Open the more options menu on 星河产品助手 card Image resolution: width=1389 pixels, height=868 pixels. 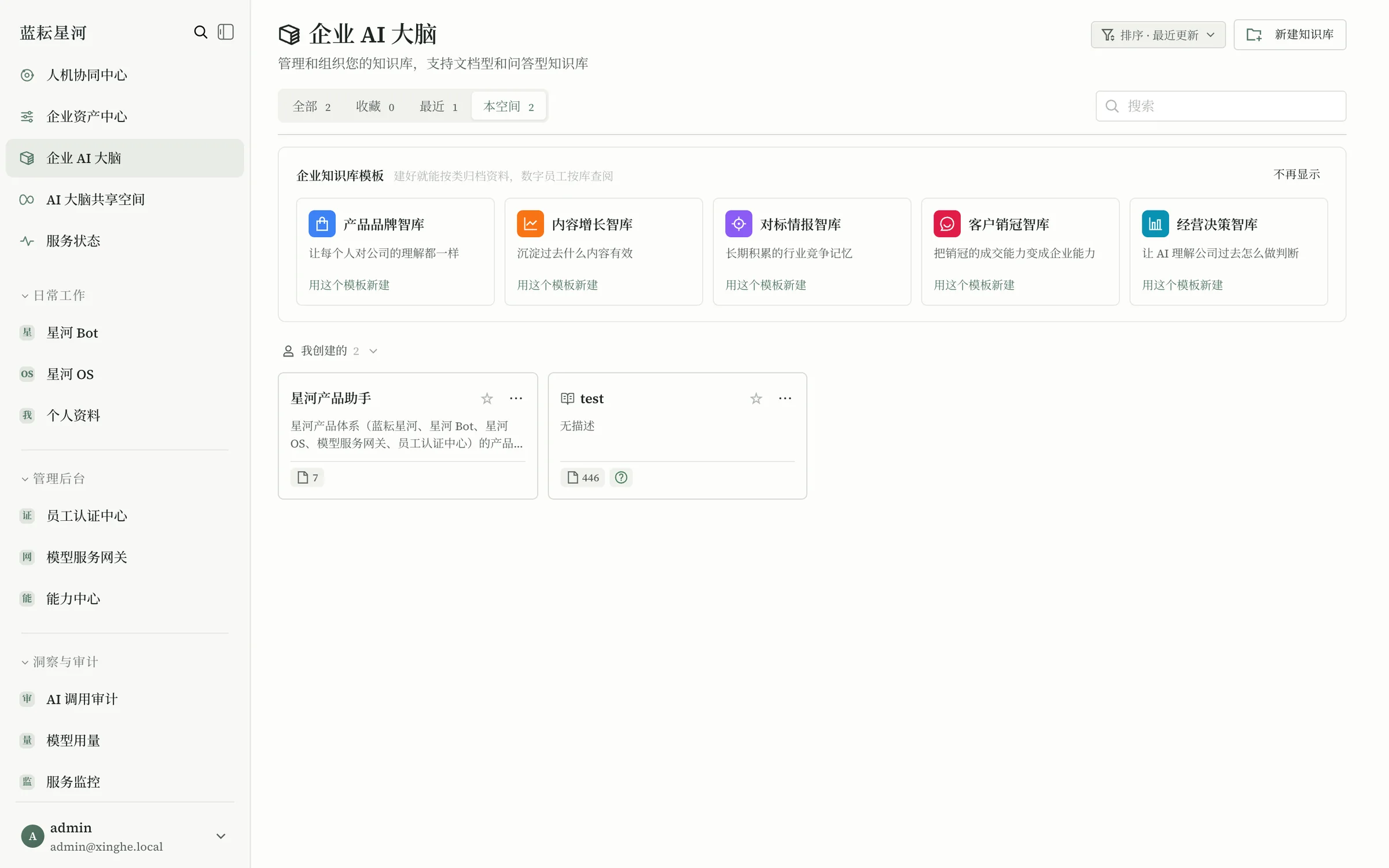(x=516, y=398)
